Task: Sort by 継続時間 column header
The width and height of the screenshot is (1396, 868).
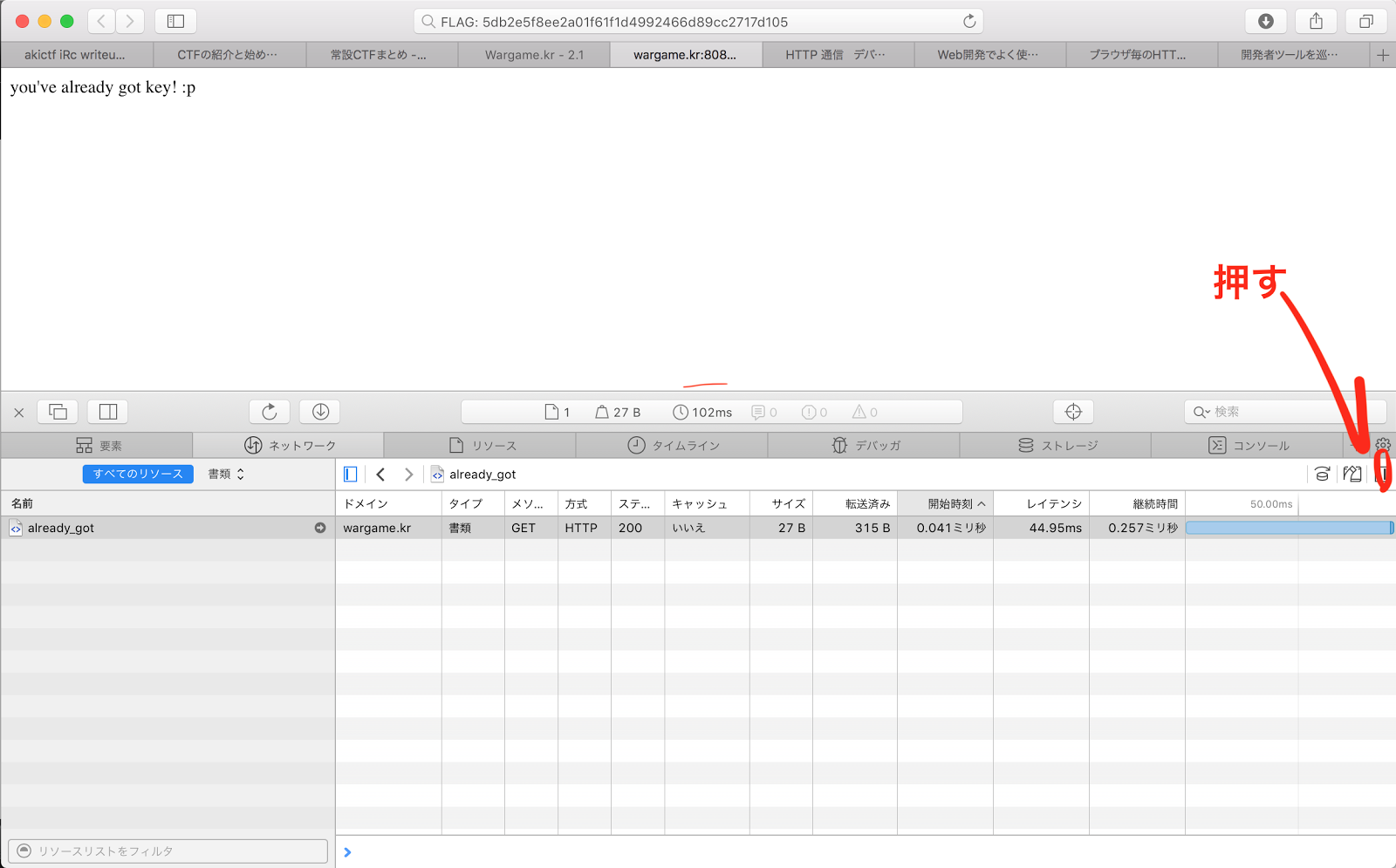Action: tap(1137, 503)
